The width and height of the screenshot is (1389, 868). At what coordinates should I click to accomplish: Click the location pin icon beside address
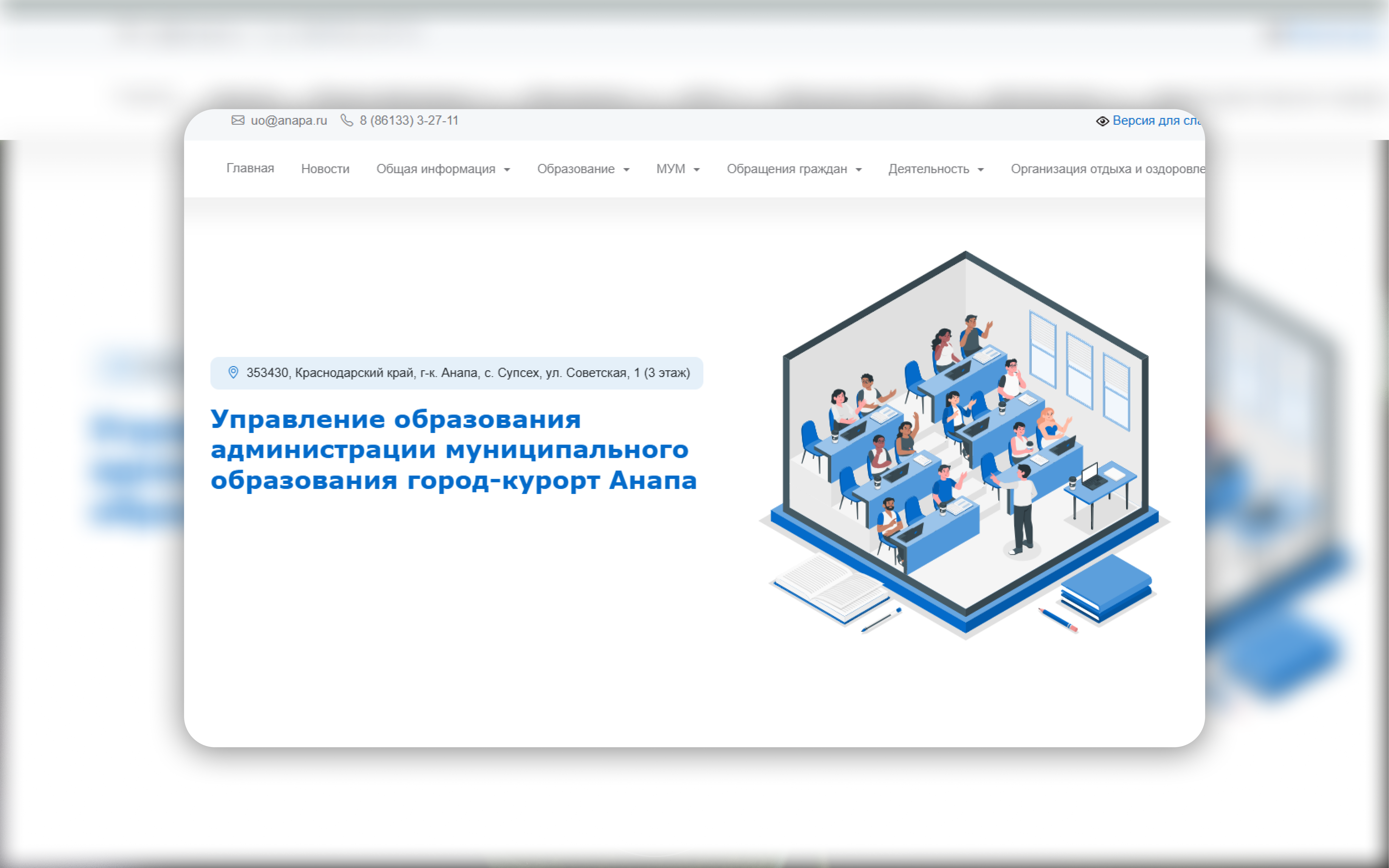[233, 373]
